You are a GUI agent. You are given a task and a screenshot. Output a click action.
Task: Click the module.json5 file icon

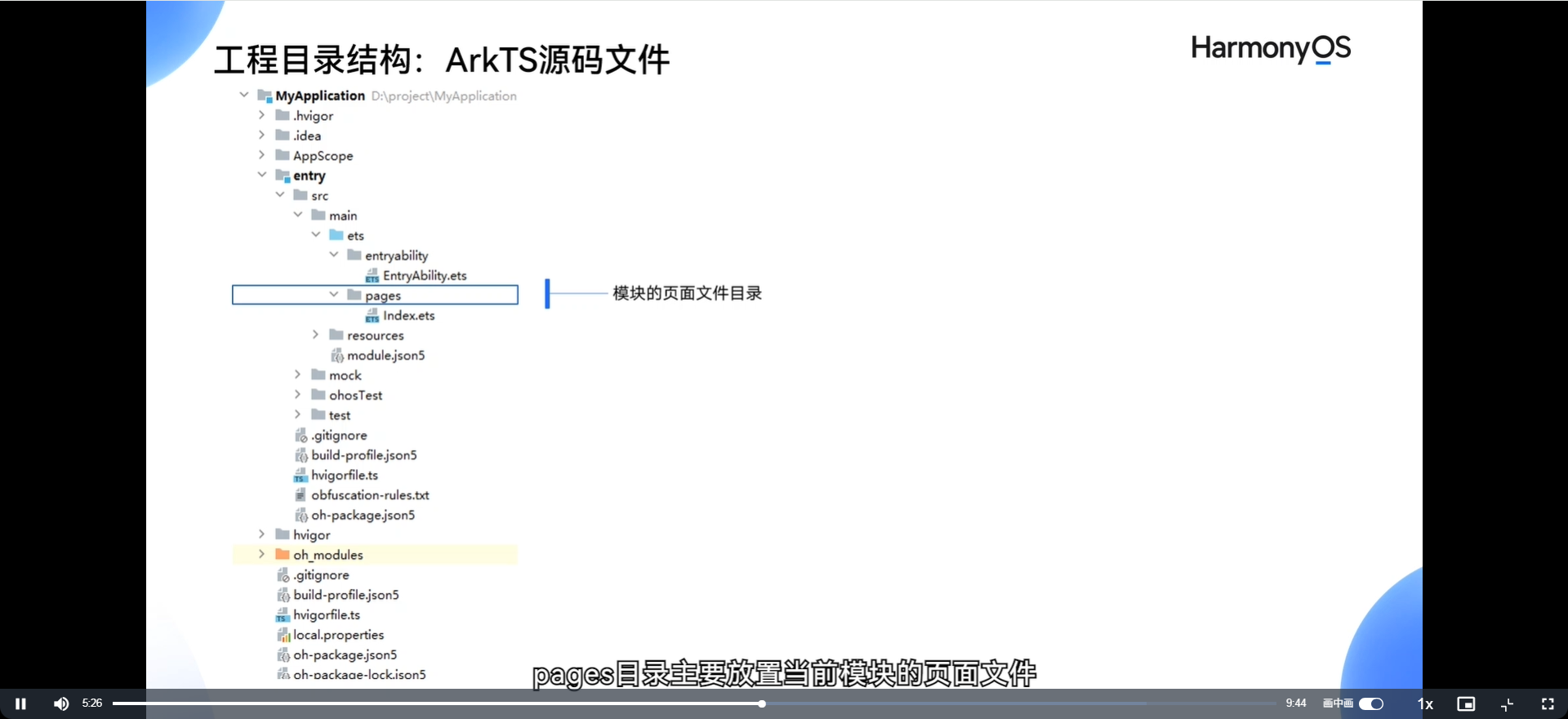(336, 355)
